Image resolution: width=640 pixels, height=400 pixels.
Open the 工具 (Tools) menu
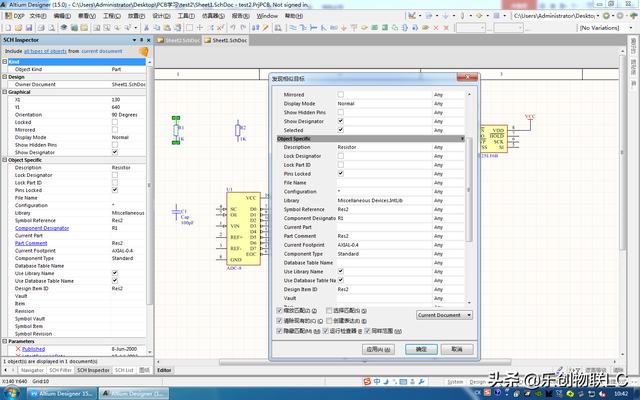[186, 16]
